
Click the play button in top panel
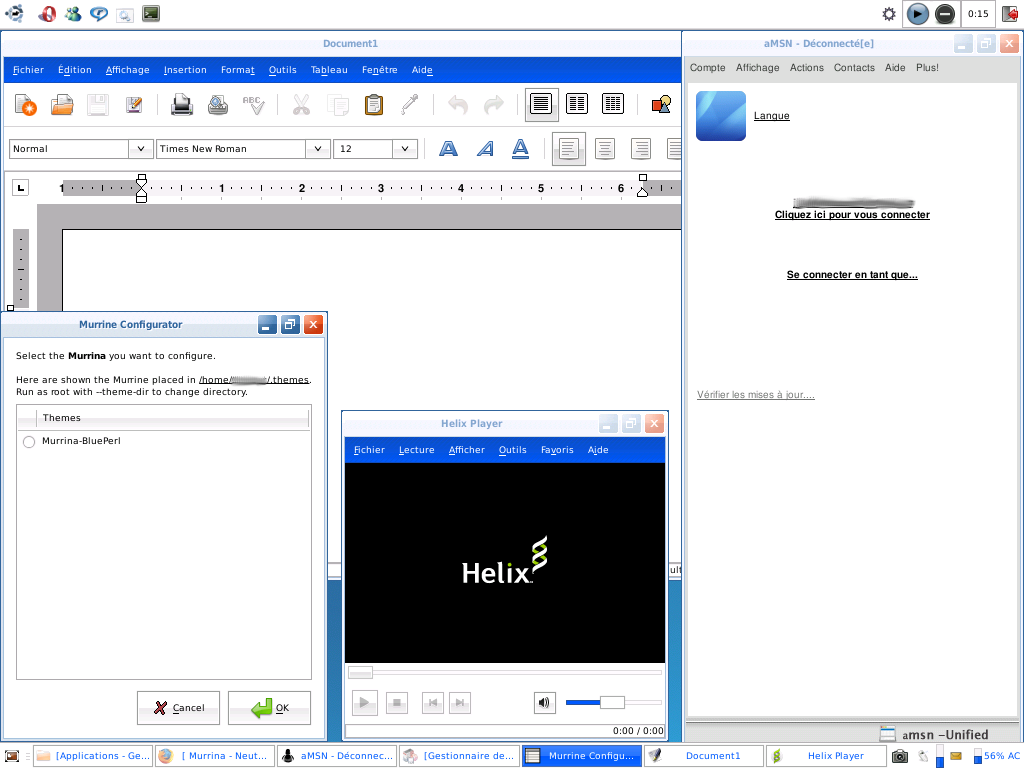point(918,14)
